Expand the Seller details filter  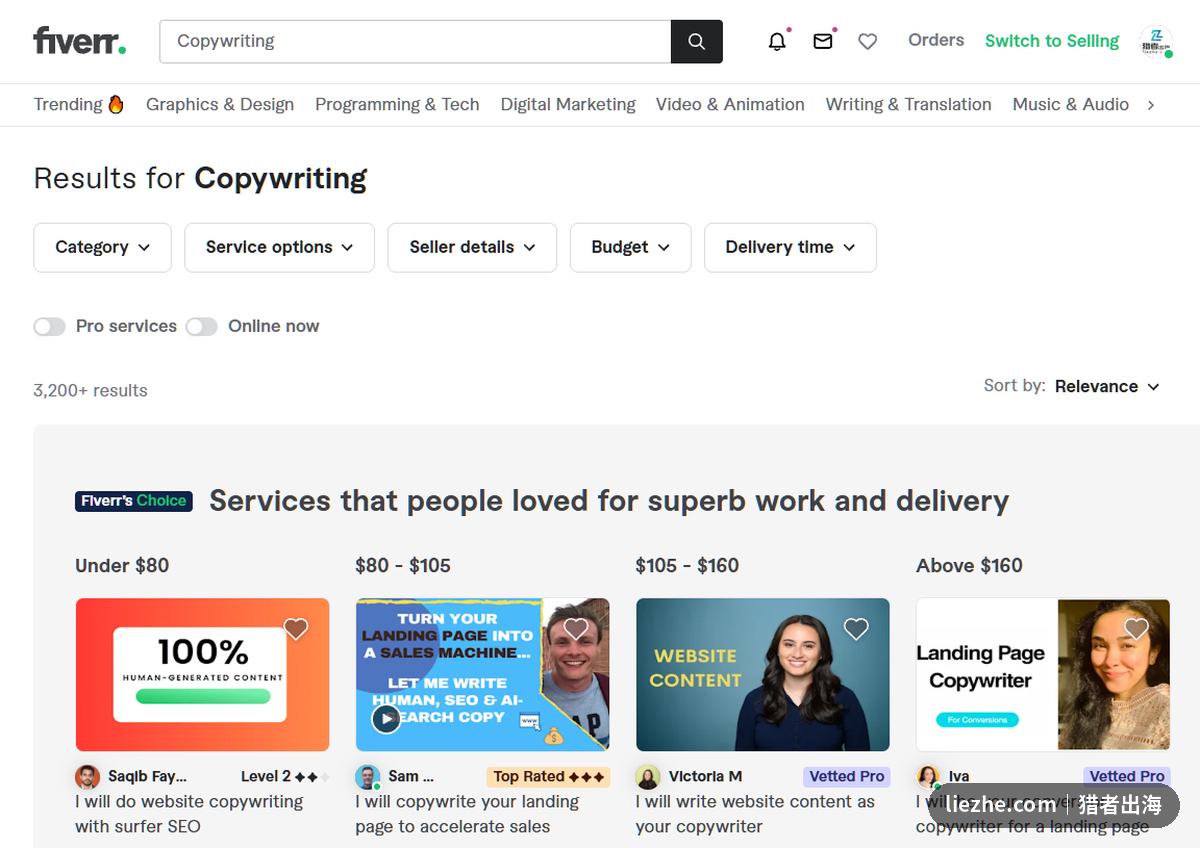[472, 247]
